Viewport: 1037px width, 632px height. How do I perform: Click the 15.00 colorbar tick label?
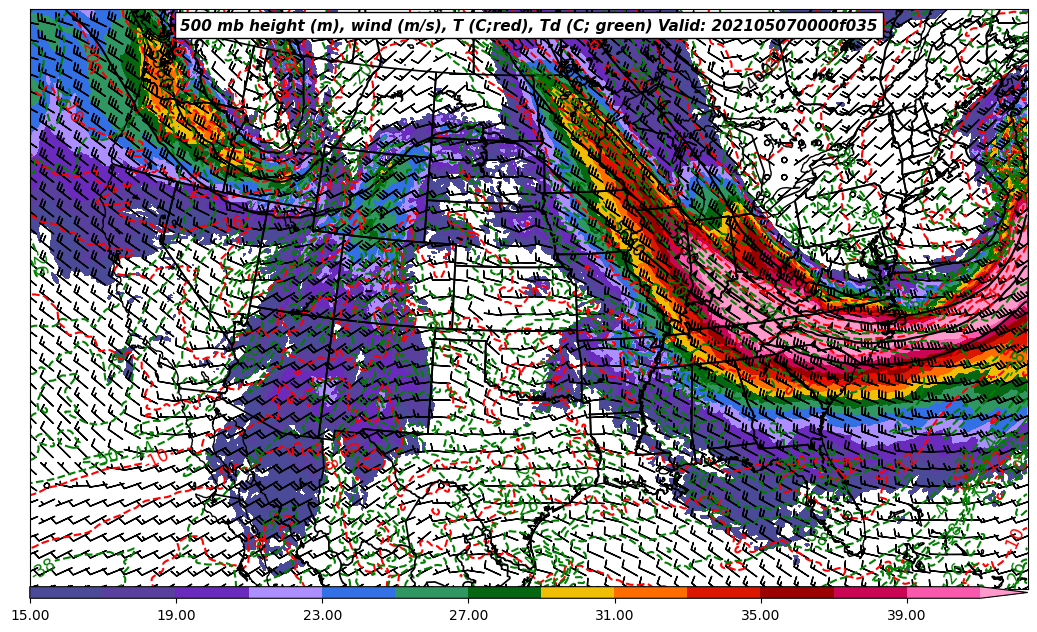point(31,615)
